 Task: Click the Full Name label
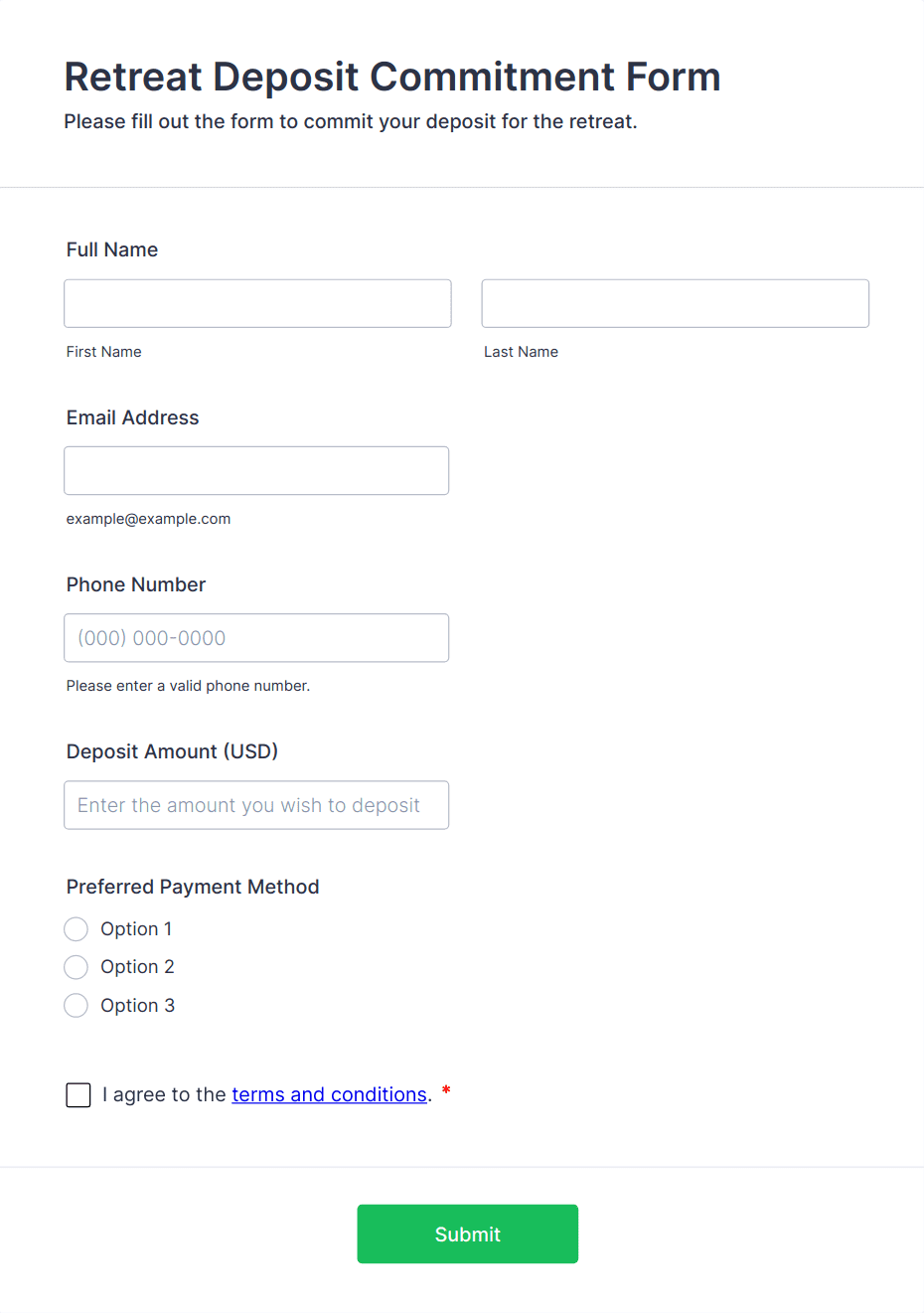(x=112, y=249)
